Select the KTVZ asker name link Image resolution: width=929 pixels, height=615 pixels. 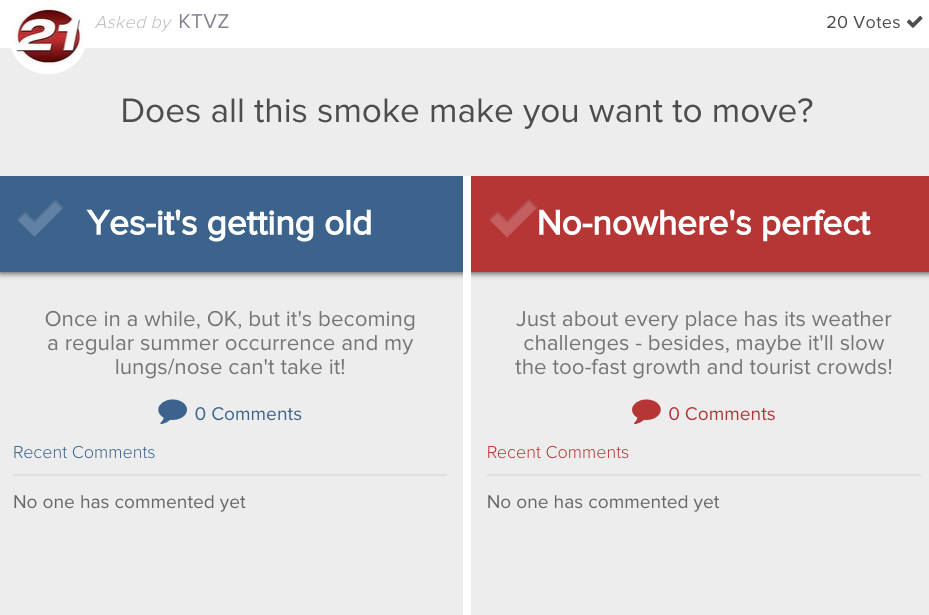tap(203, 22)
